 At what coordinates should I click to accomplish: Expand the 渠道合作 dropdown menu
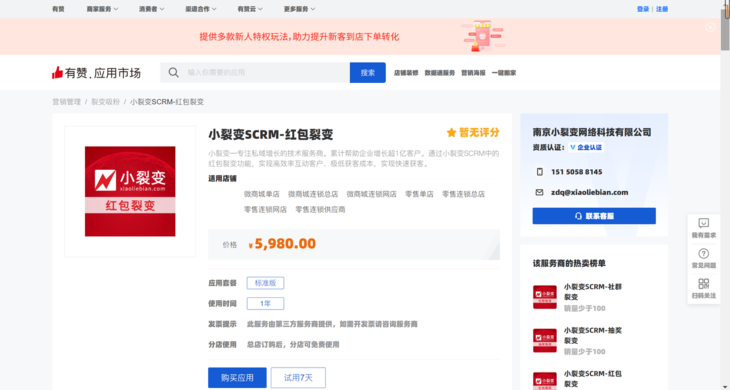click(x=201, y=9)
